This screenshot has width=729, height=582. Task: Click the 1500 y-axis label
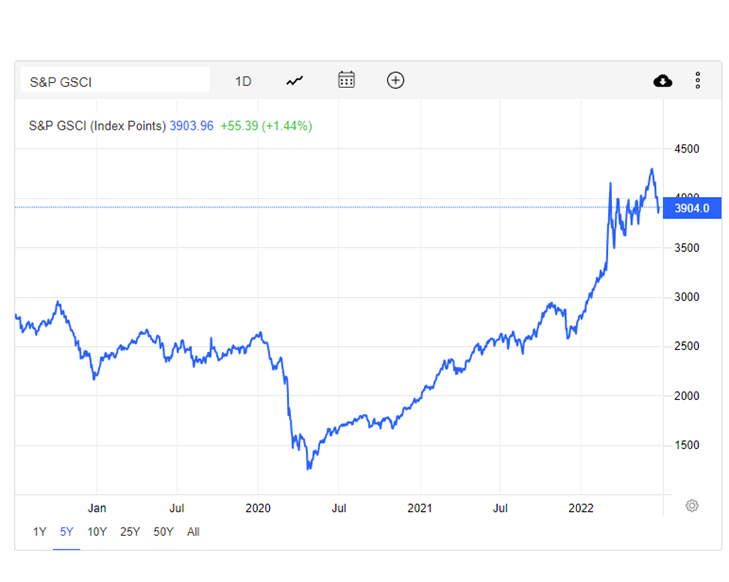[x=687, y=445]
